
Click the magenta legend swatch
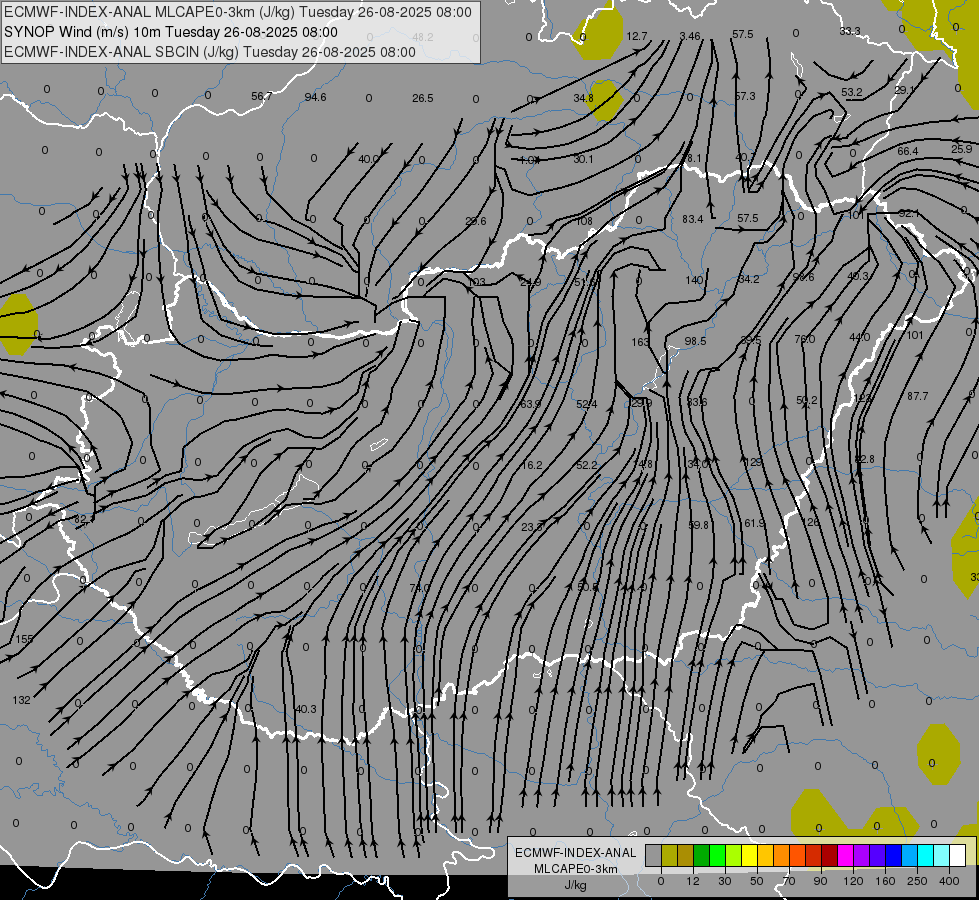846,855
